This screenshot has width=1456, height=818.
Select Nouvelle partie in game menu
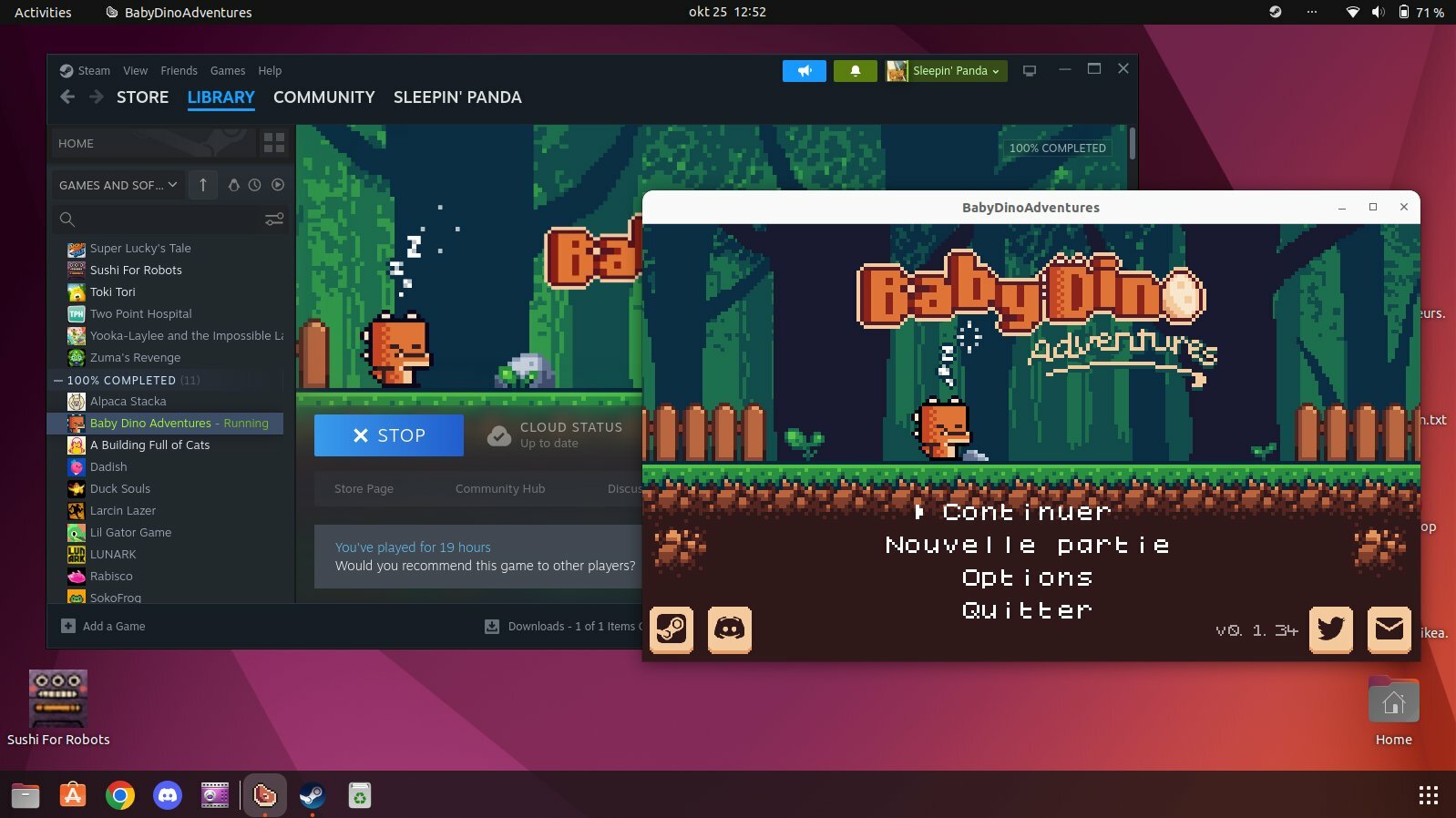click(x=1027, y=546)
